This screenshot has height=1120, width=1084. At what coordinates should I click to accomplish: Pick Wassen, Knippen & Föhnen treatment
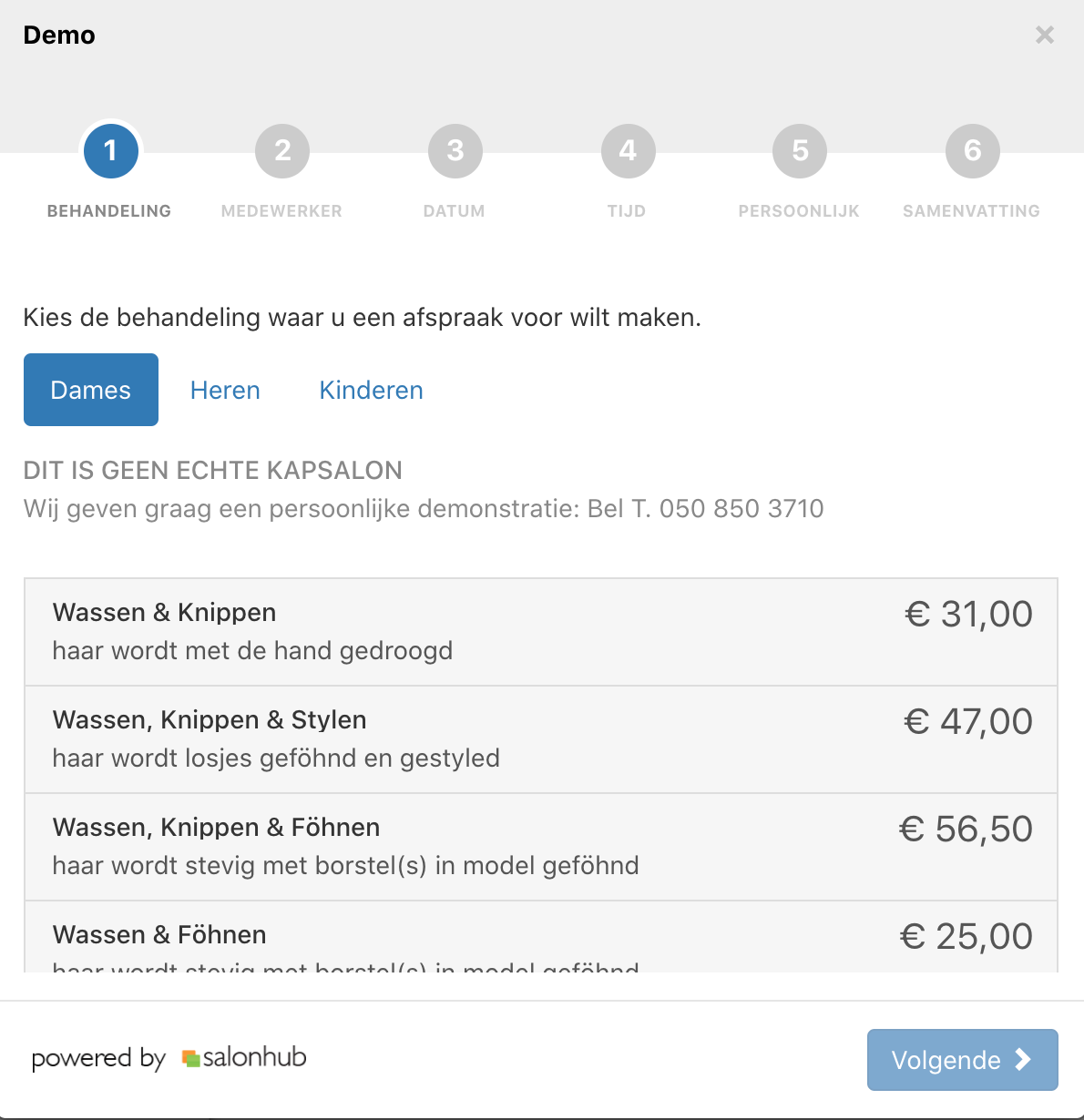point(541,847)
